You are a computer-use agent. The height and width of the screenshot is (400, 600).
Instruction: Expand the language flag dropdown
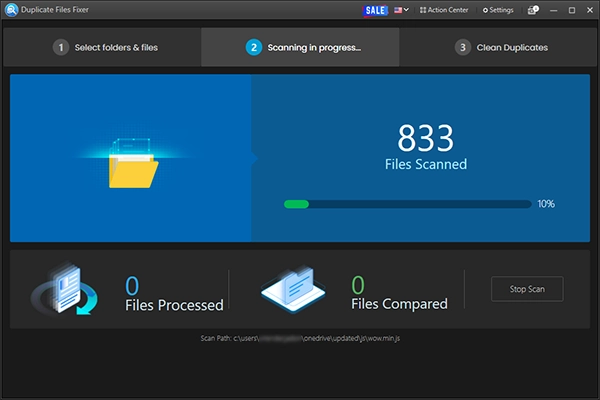click(x=401, y=10)
